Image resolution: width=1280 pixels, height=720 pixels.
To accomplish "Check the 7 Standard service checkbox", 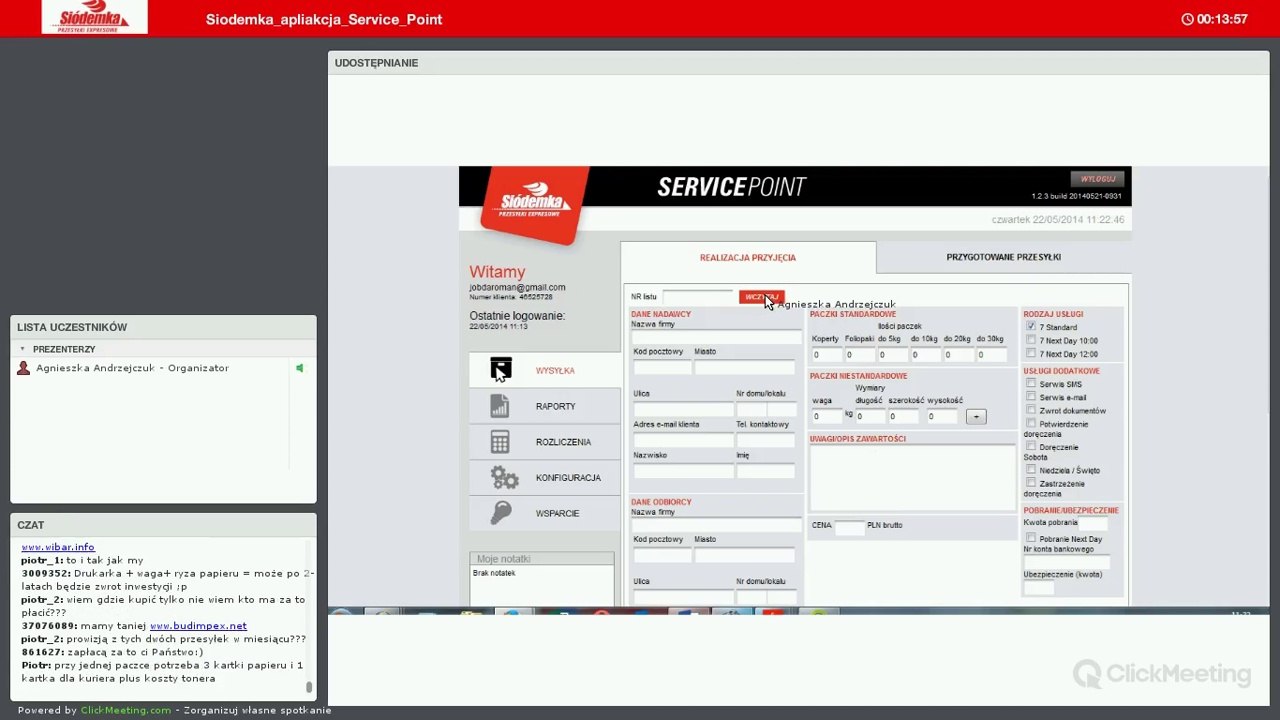I will coord(1031,326).
